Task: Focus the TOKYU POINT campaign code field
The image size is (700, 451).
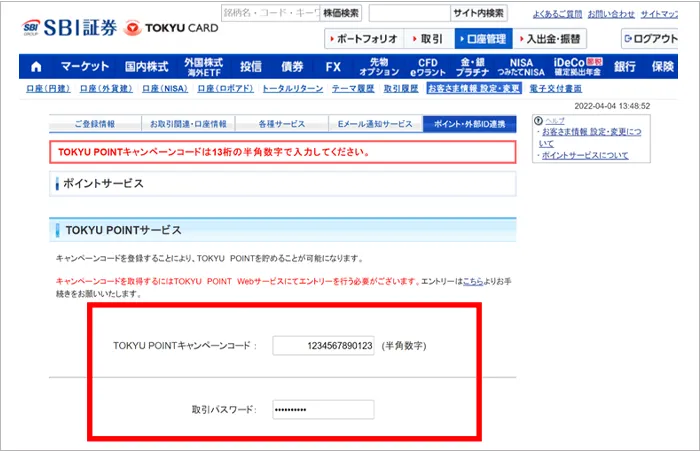Action: pyautogui.click(x=322, y=345)
